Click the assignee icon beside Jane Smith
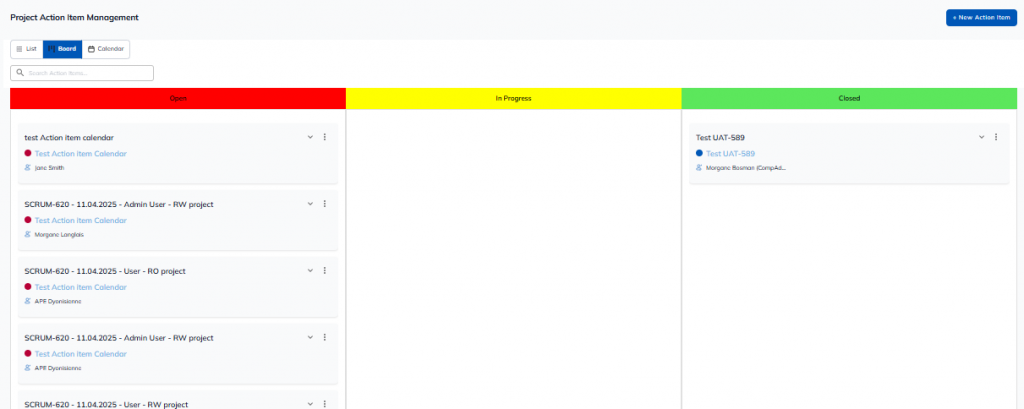Image resolution: width=1024 pixels, height=409 pixels. [28, 168]
